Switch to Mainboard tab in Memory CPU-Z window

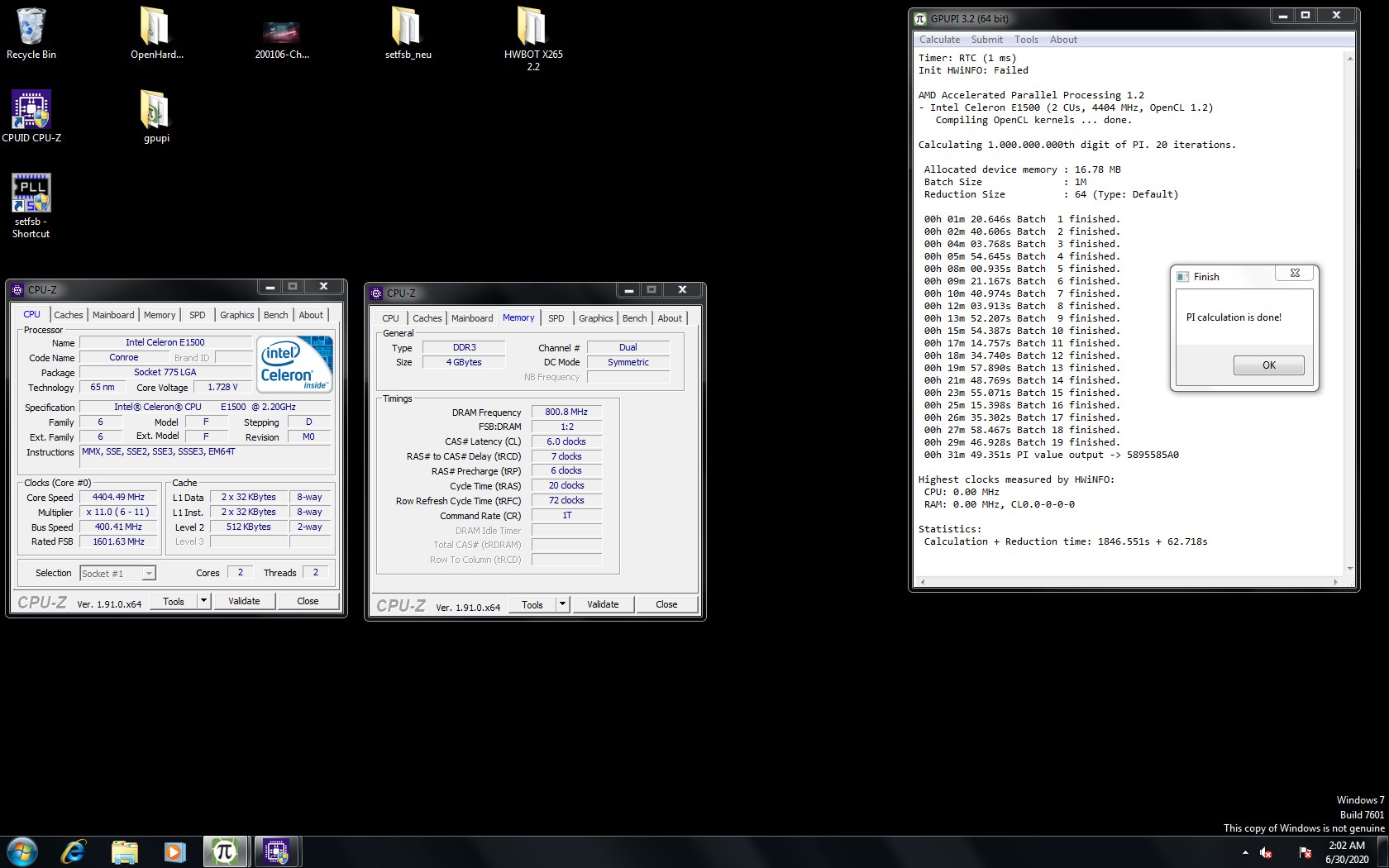472,318
